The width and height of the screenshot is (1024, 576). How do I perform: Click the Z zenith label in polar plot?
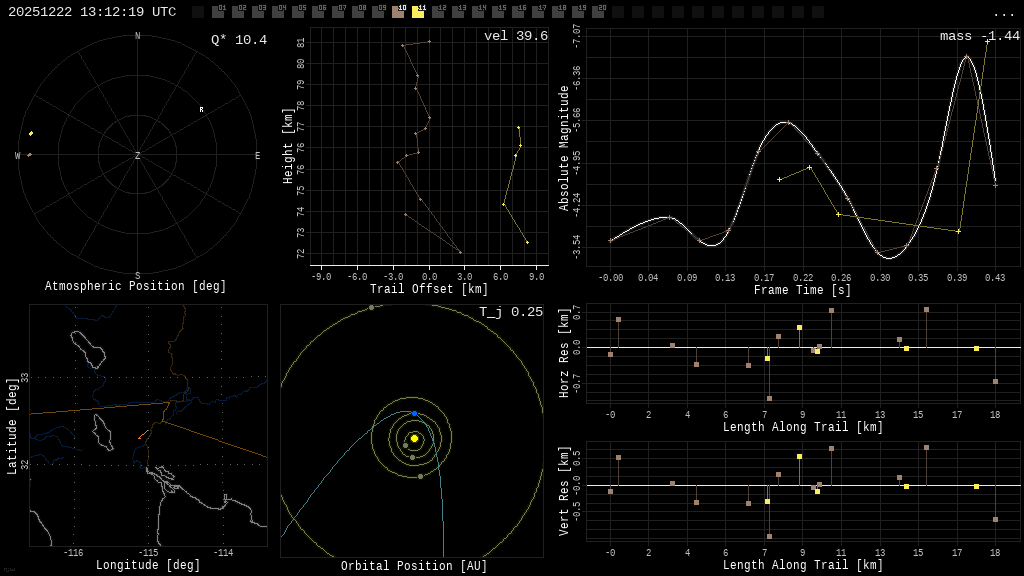tap(137, 155)
